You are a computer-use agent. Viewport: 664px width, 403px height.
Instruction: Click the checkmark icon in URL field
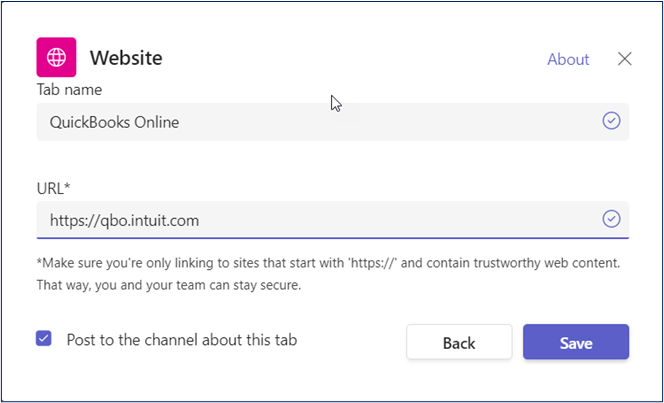pyautogui.click(x=611, y=219)
